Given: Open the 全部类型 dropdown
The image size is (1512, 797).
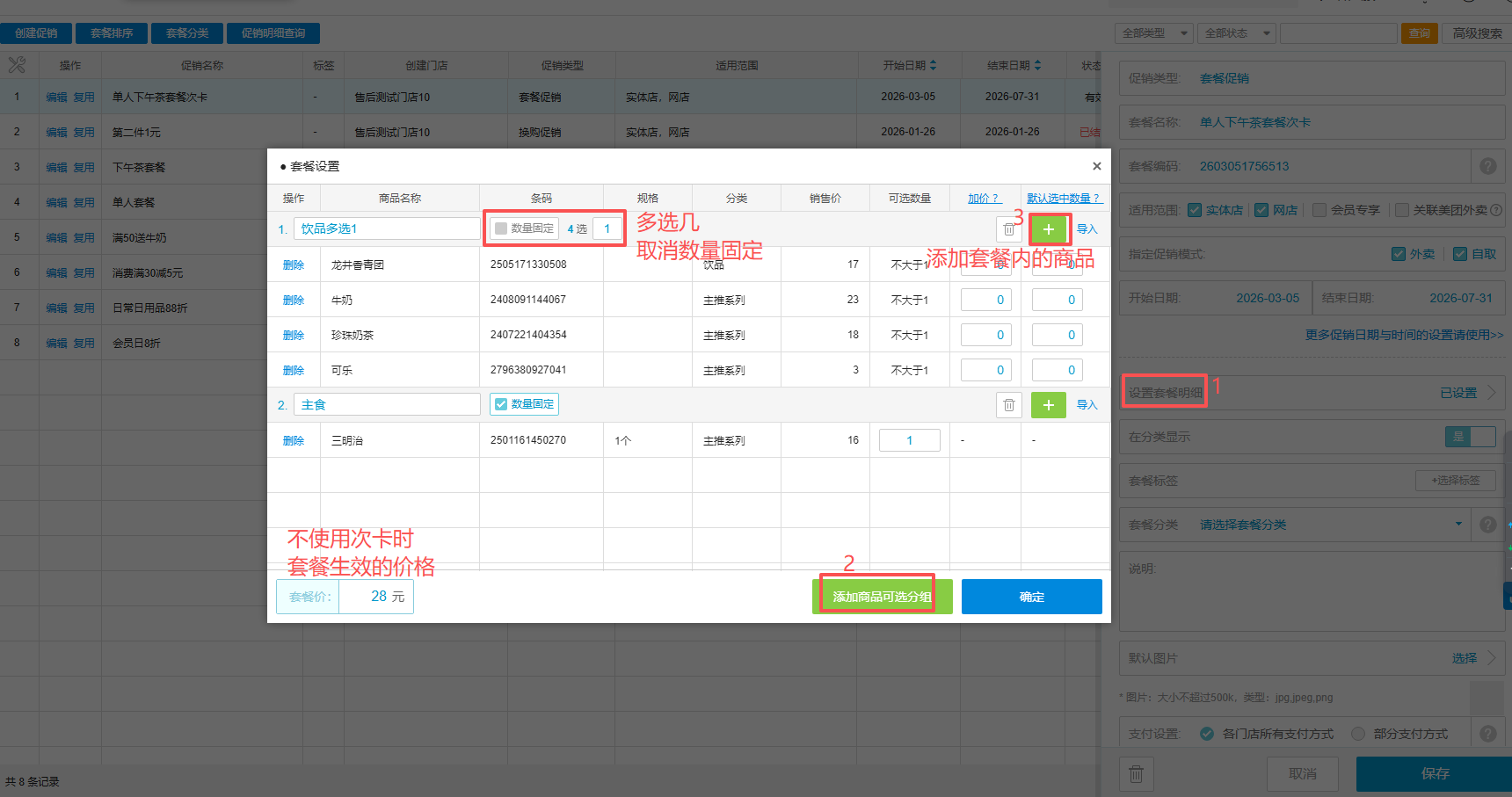Looking at the screenshot, I should coord(1154,33).
